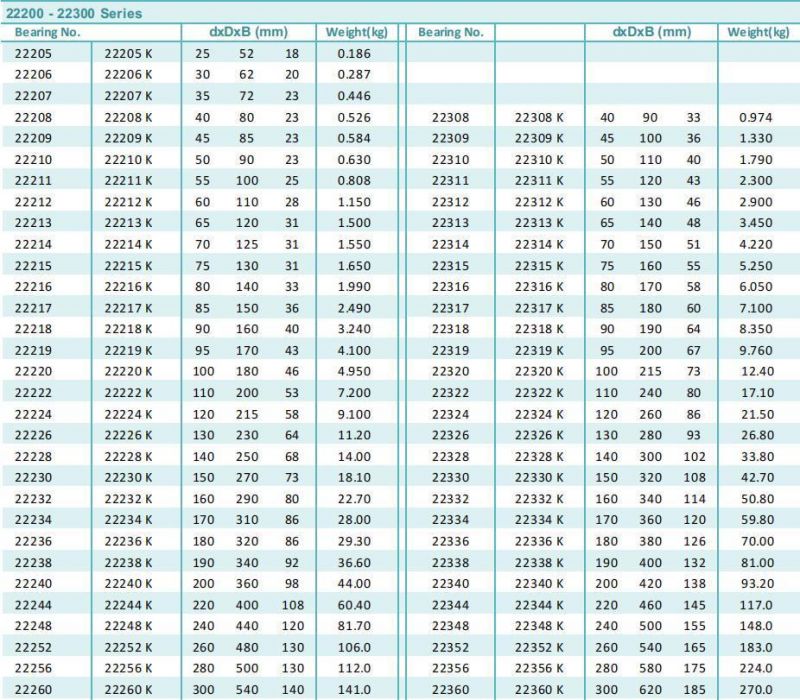Click bearing number 22215 K
This screenshot has height=700, width=800.
click(128, 266)
